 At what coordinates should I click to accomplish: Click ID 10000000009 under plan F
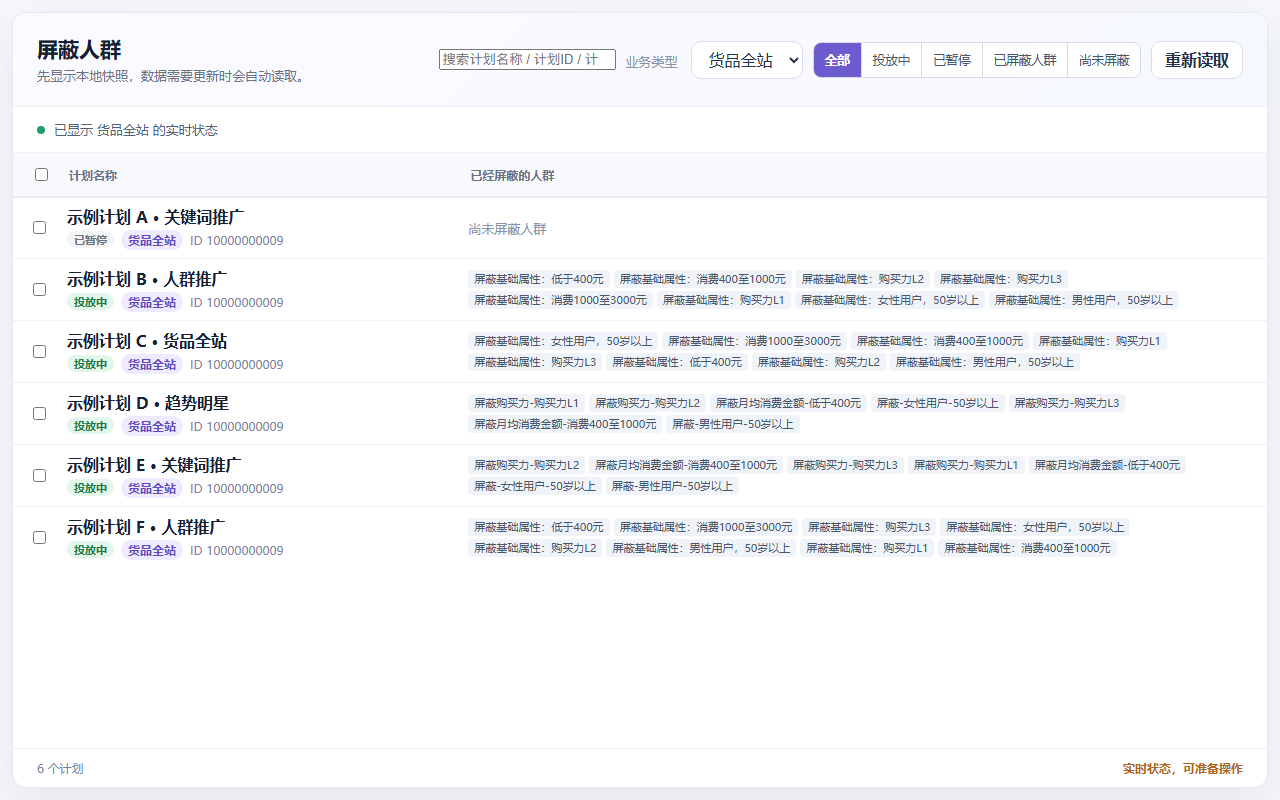(237, 550)
